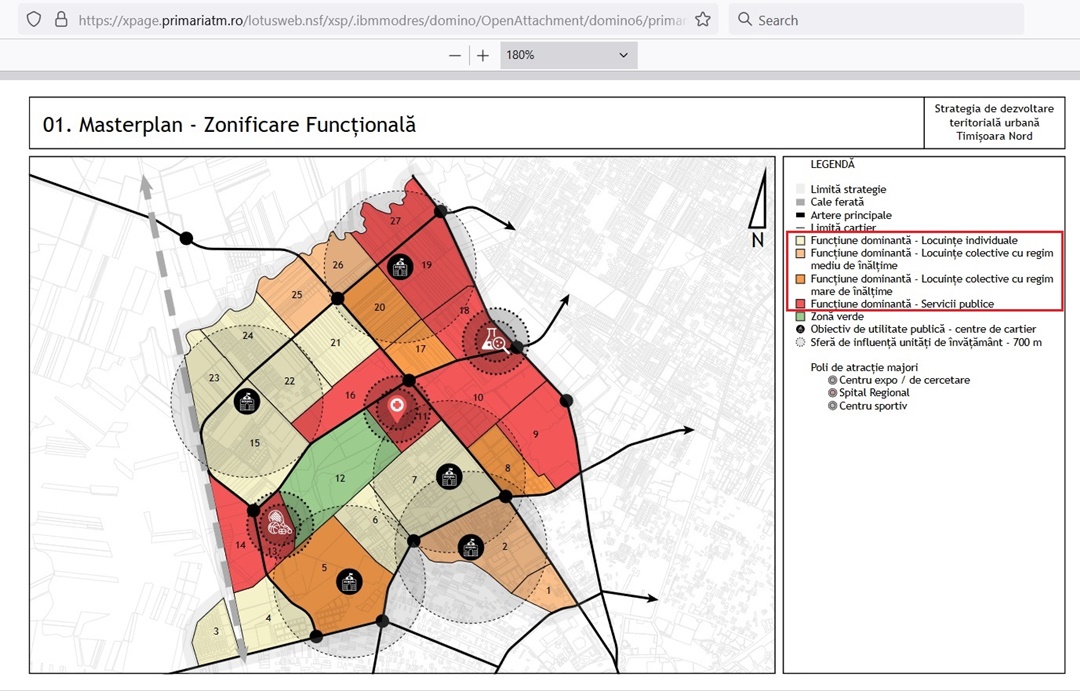Screen dimensions: 1080x691
Task: Click zone number 26 on the map
Action: (x=338, y=265)
